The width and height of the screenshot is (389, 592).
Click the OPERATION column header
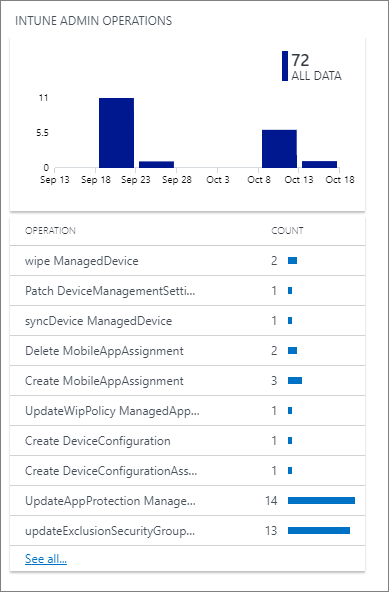(x=50, y=231)
